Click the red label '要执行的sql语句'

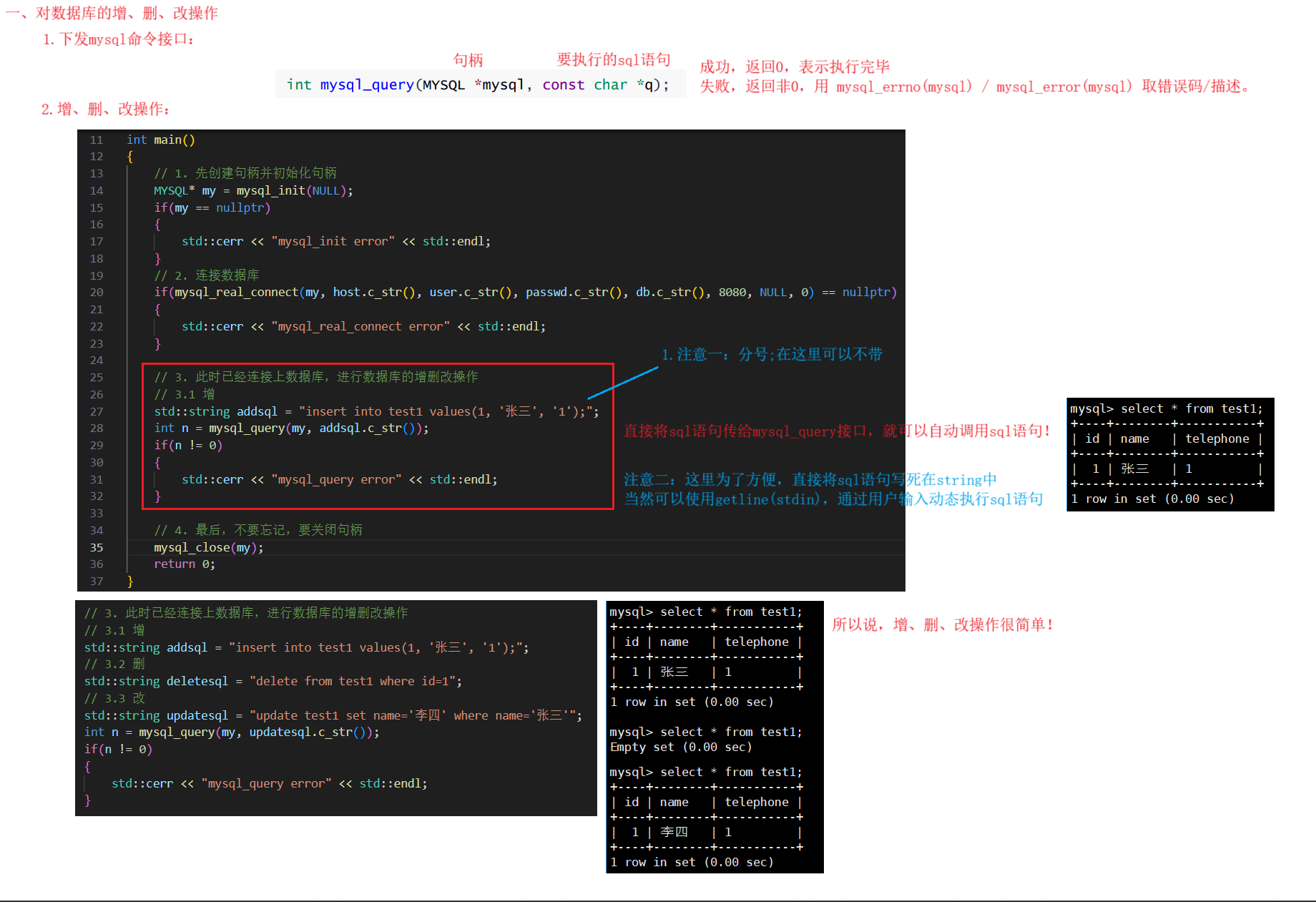(614, 59)
